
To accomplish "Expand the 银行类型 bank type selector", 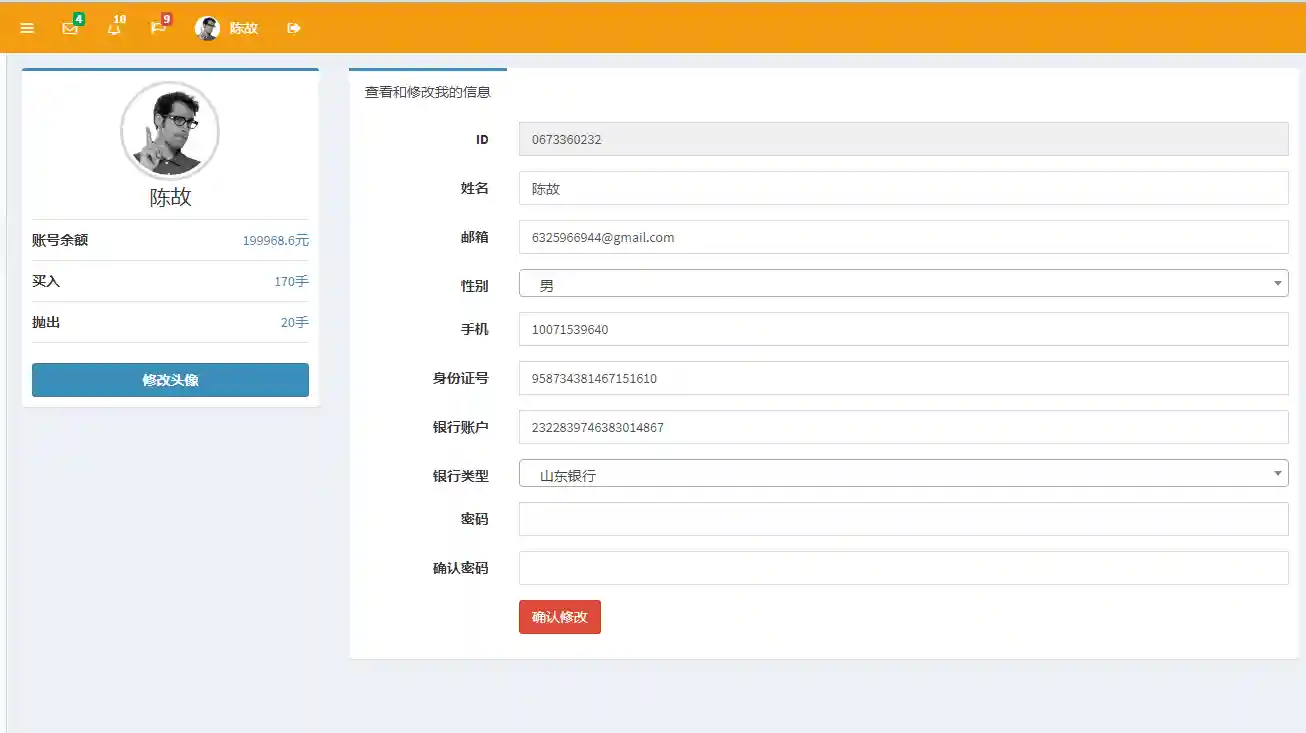I will click(x=901, y=473).
